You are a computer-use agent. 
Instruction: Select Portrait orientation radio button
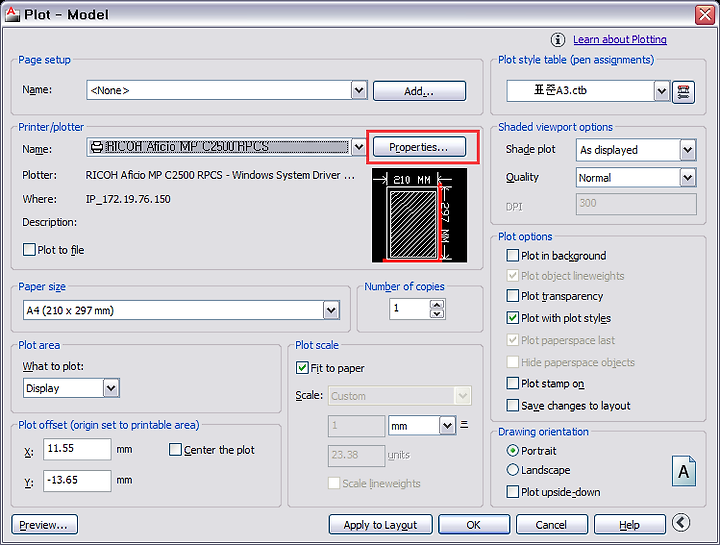tap(512, 450)
